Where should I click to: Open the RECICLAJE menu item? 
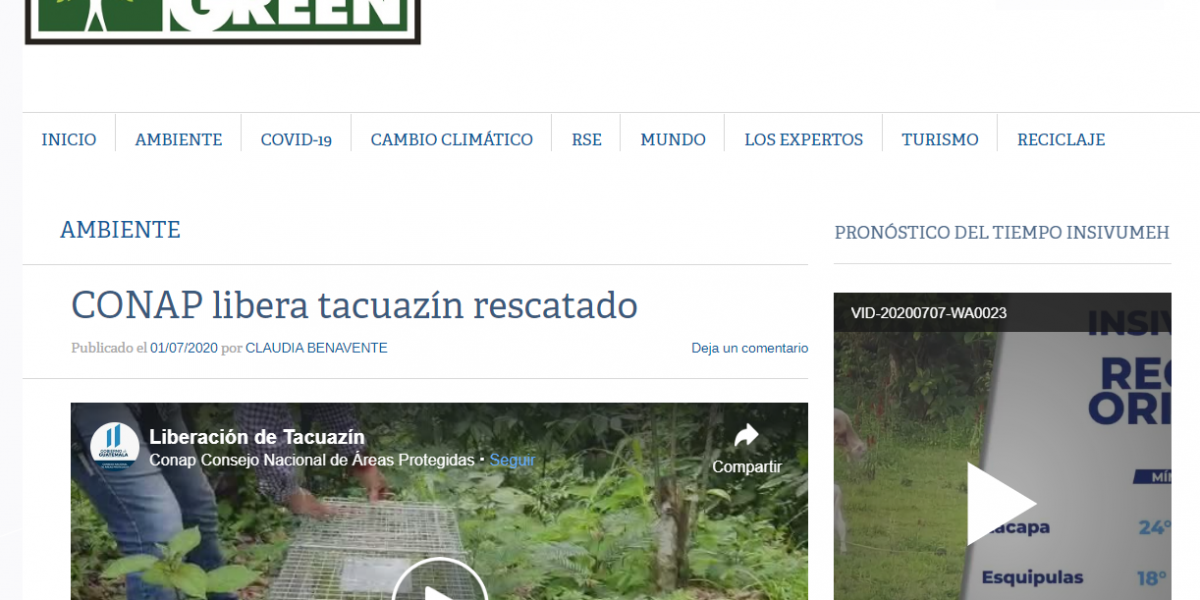coord(1061,140)
